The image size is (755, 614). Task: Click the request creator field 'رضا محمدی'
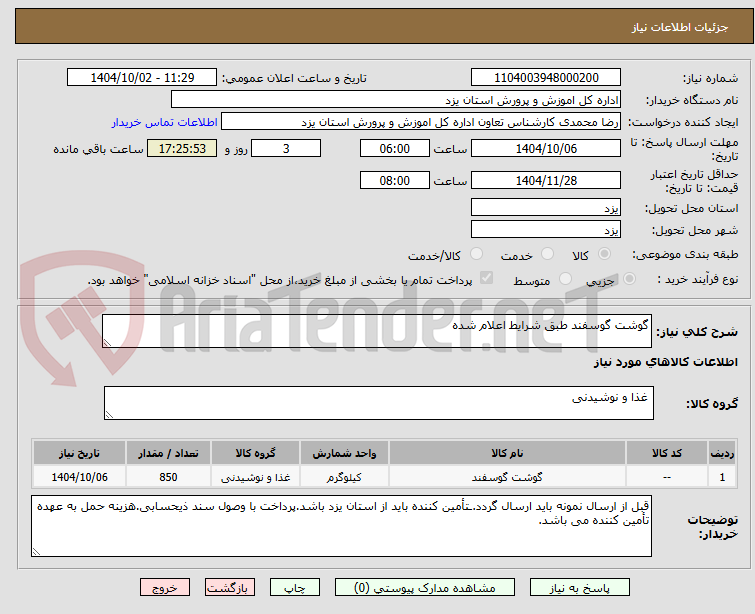[x=421, y=122]
